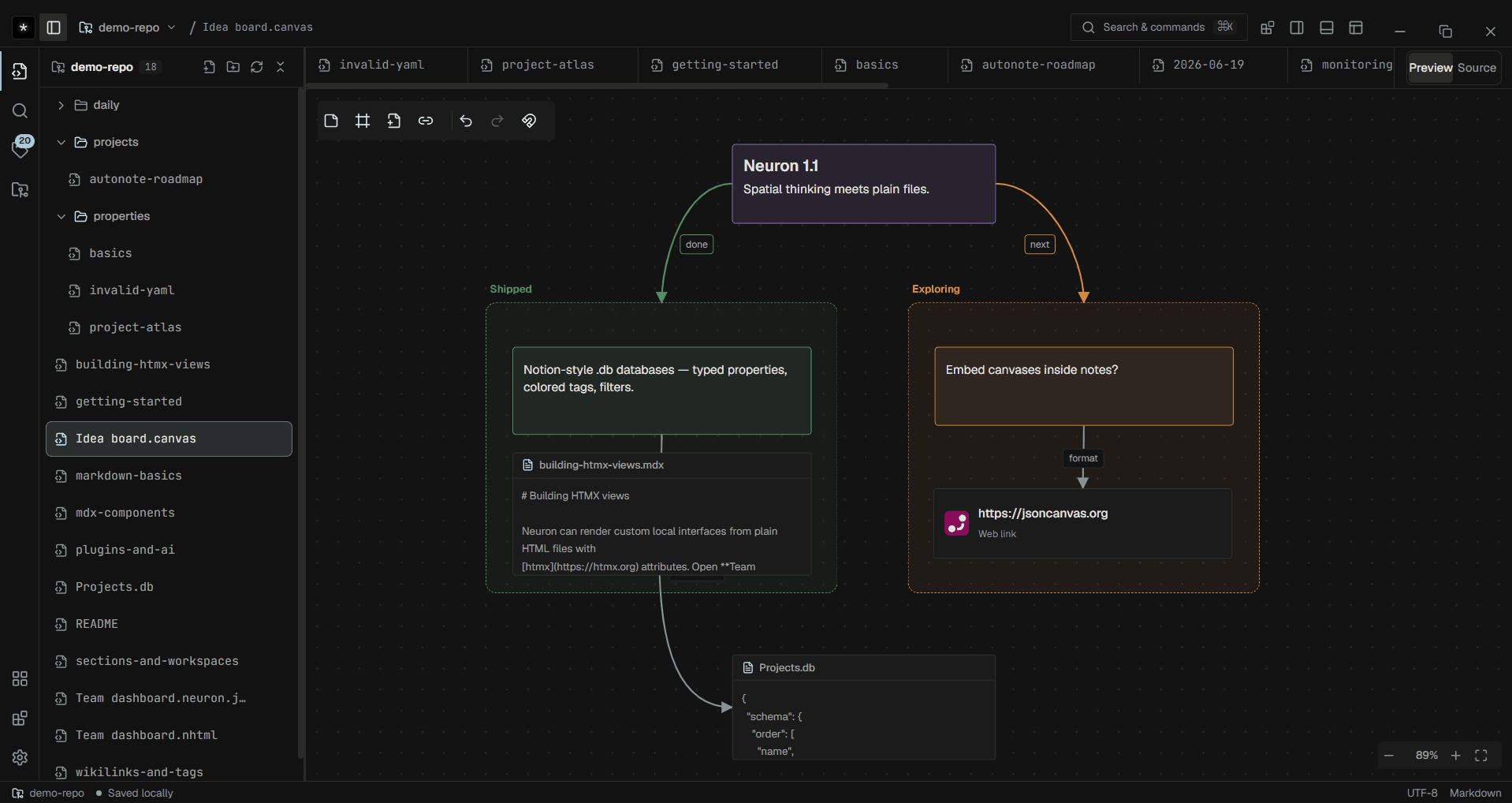Select the 'Embed canvases inside notes?' card
1512x803 pixels.
(x=1084, y=387)
